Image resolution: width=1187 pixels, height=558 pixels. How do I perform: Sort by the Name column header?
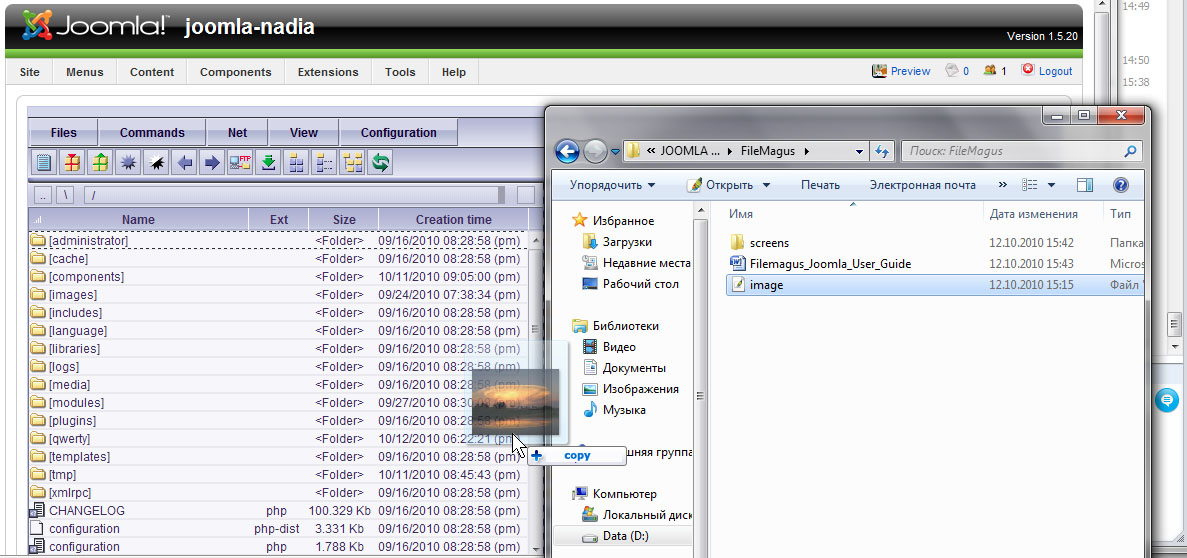click(x=139, y=220)
